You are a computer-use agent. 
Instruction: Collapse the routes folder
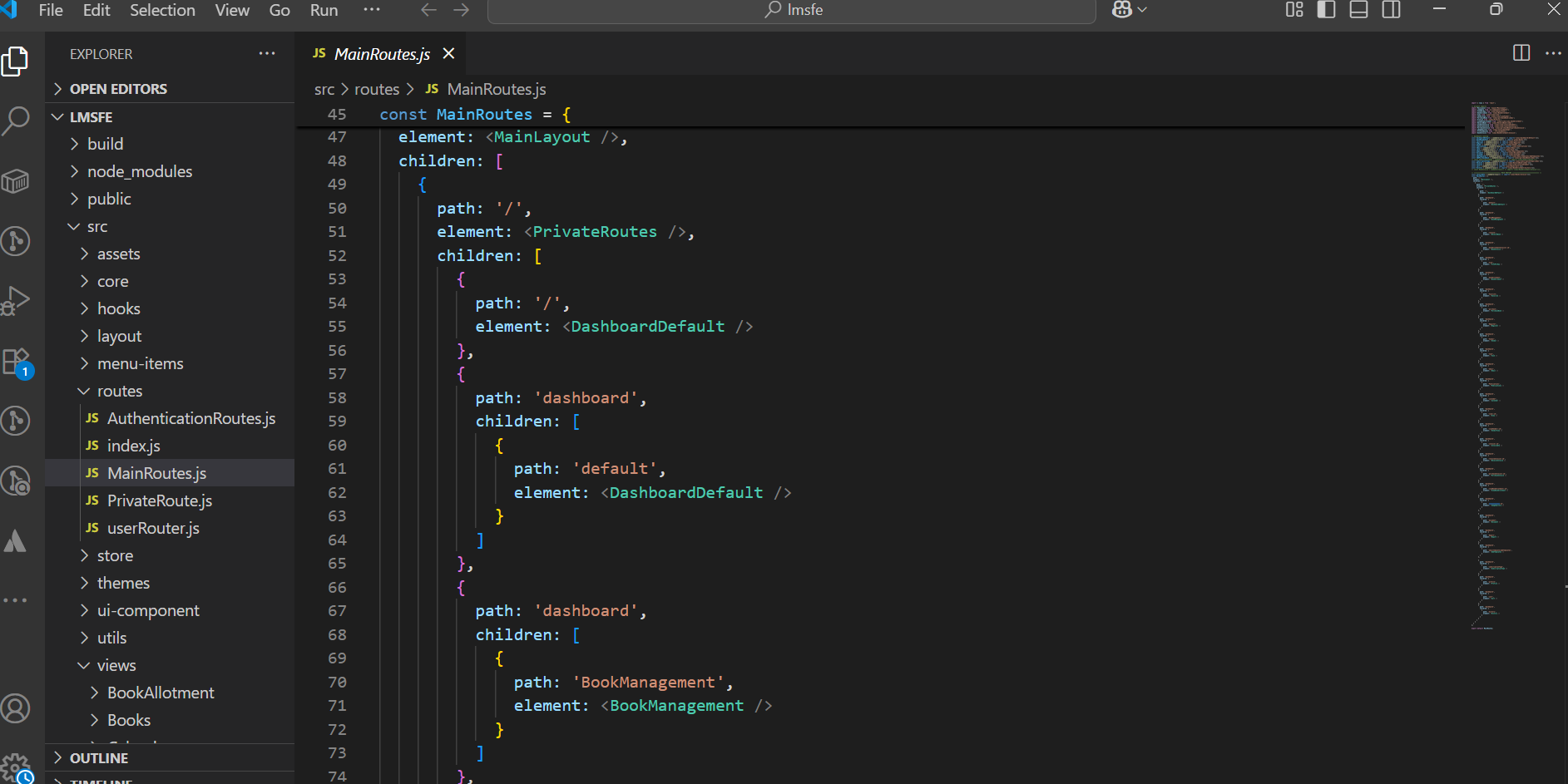point(120,391)
